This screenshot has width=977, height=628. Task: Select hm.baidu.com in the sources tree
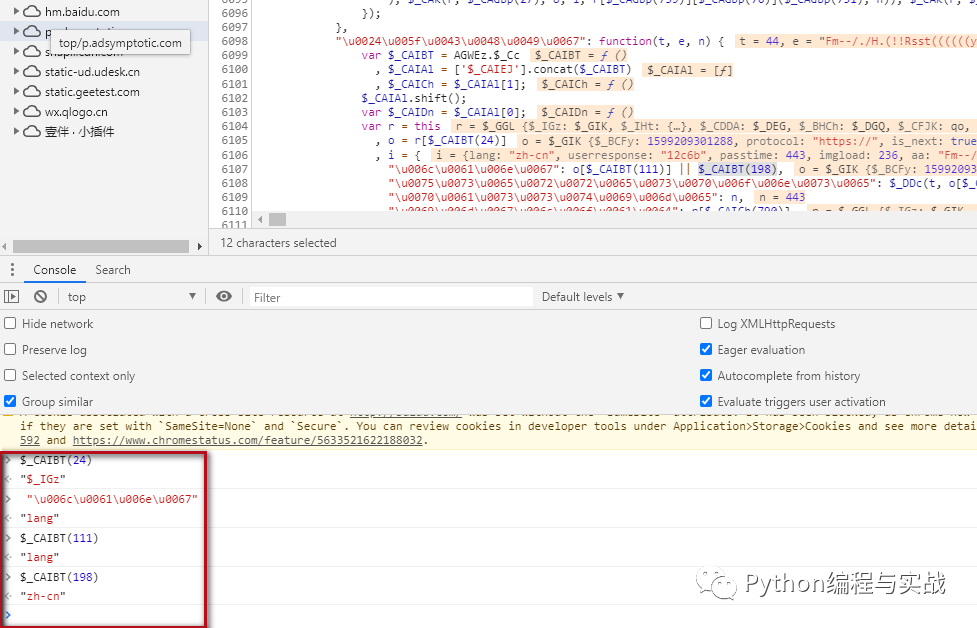pos(82,11)
